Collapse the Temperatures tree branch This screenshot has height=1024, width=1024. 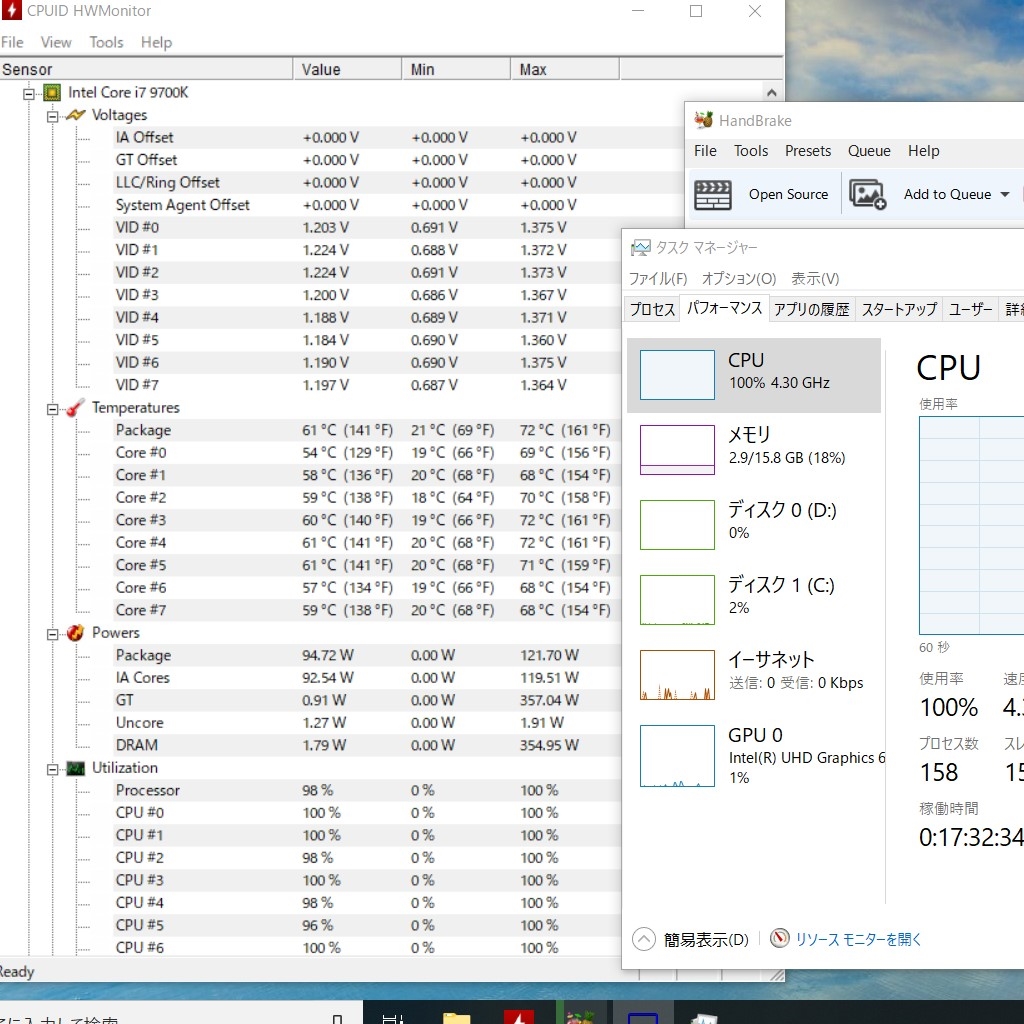point(52,409)
